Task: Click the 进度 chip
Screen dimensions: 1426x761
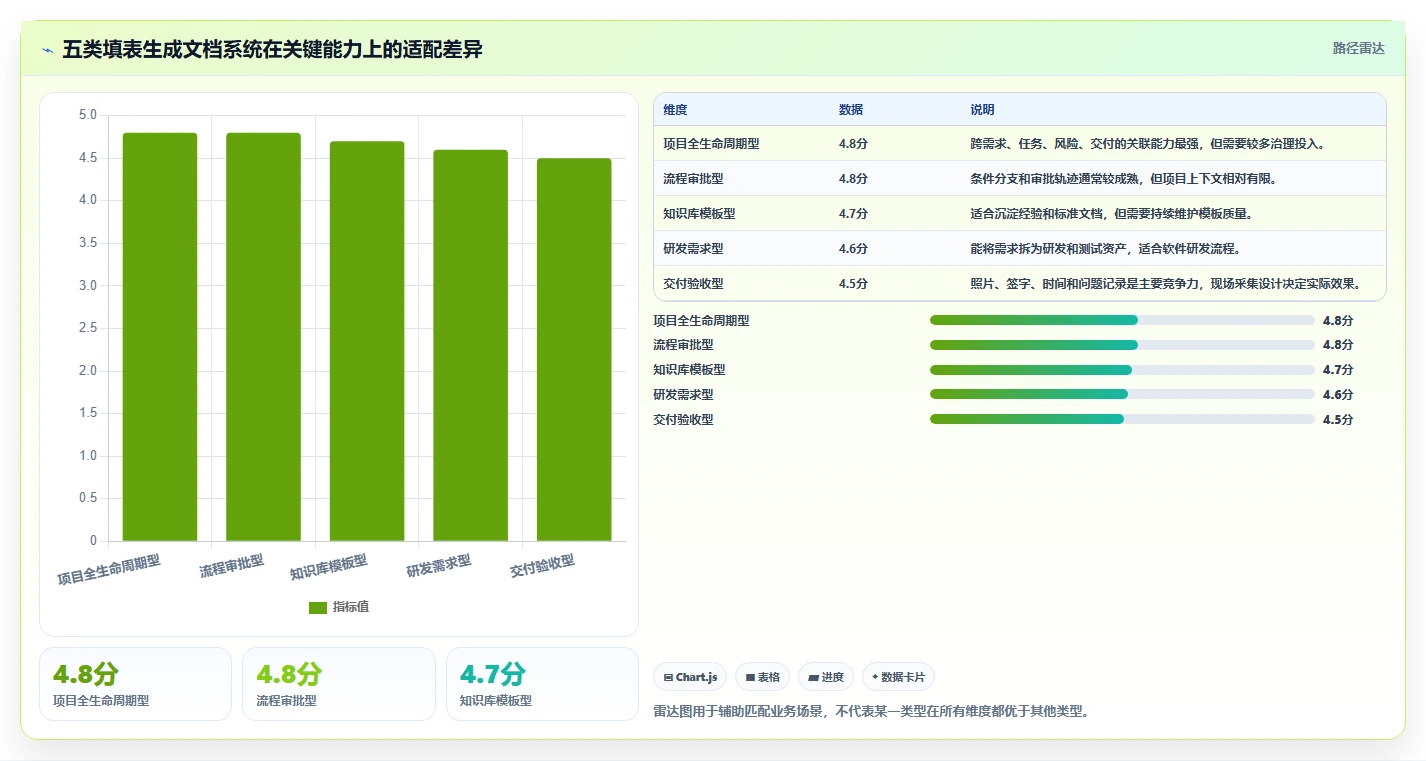Action: 826,677
